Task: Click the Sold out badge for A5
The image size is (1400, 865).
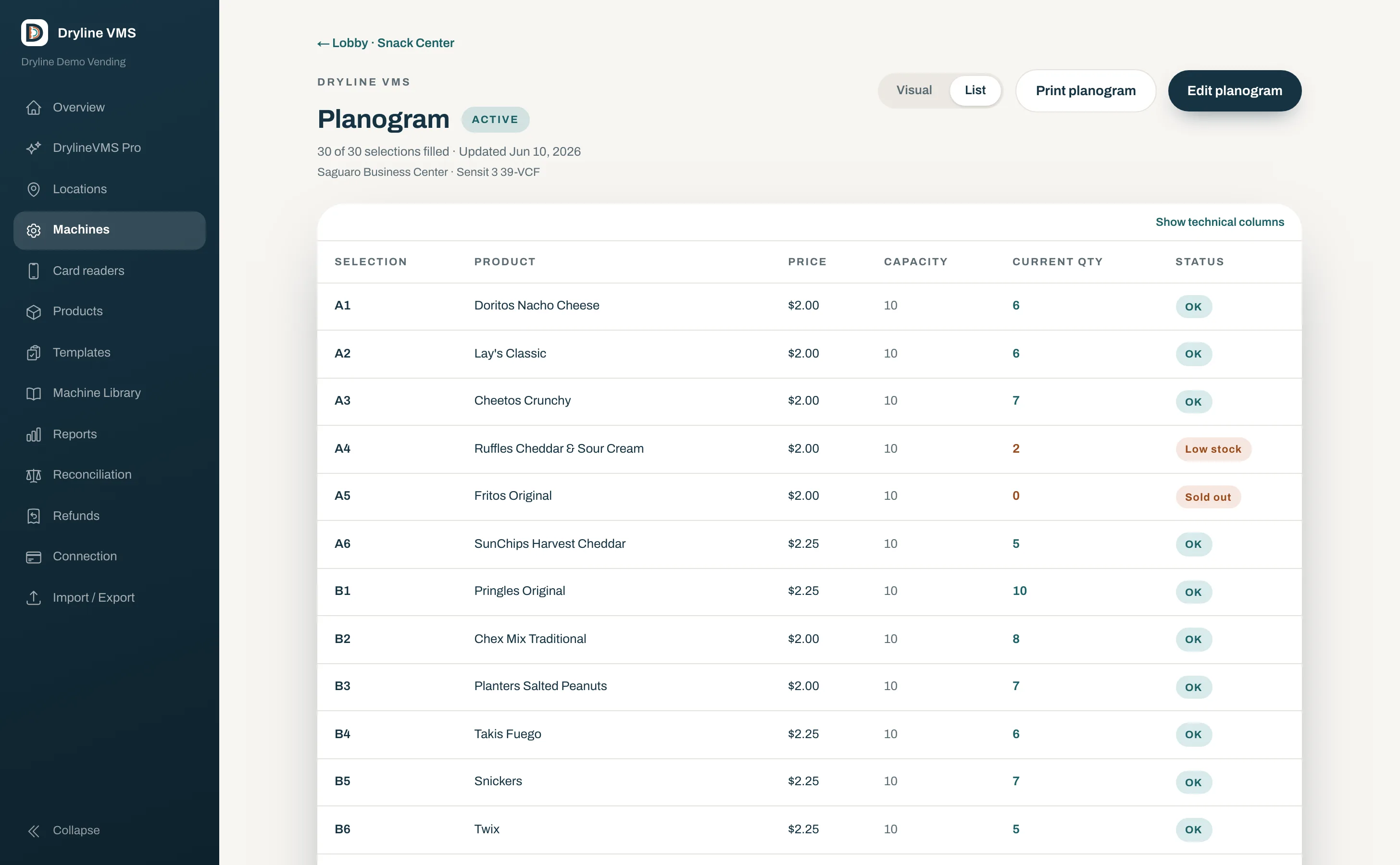Action: coord(1208,498)
